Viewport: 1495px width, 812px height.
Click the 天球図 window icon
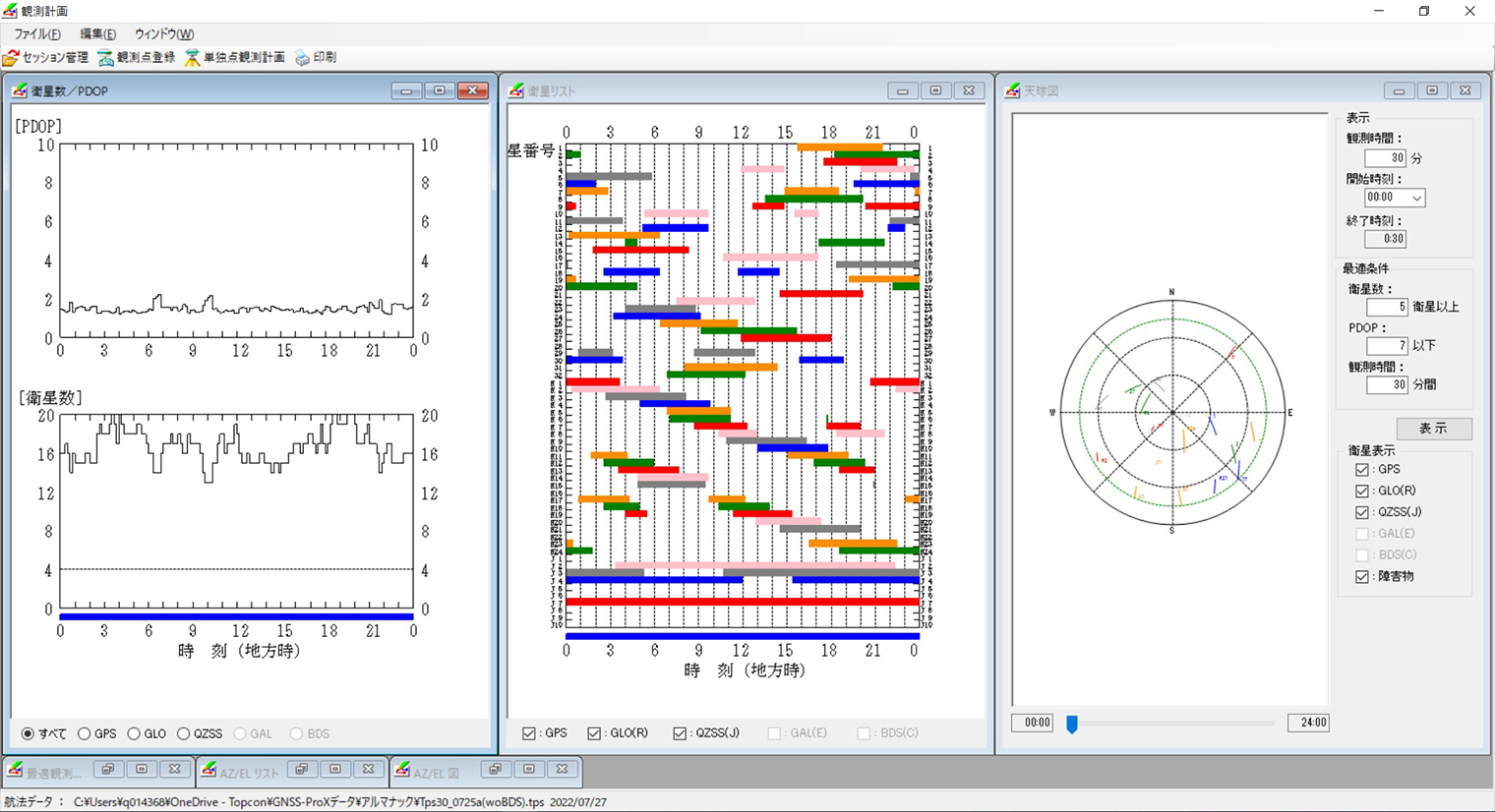1013,90
